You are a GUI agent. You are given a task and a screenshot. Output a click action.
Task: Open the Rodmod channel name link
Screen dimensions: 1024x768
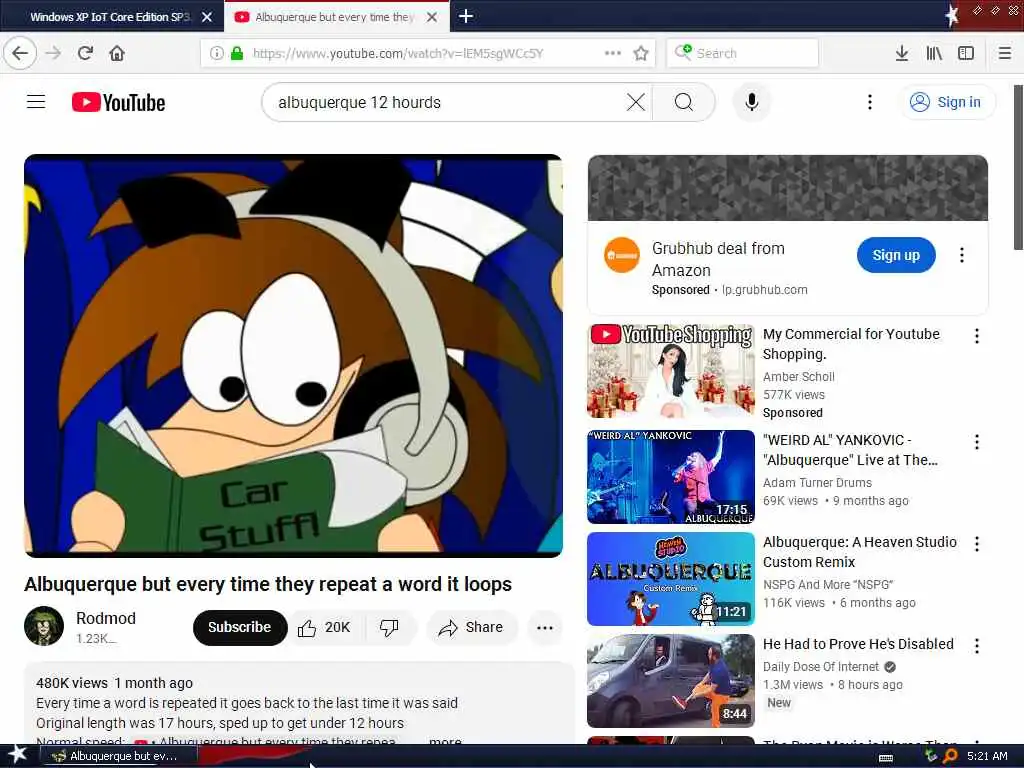[x=106, y=618]
